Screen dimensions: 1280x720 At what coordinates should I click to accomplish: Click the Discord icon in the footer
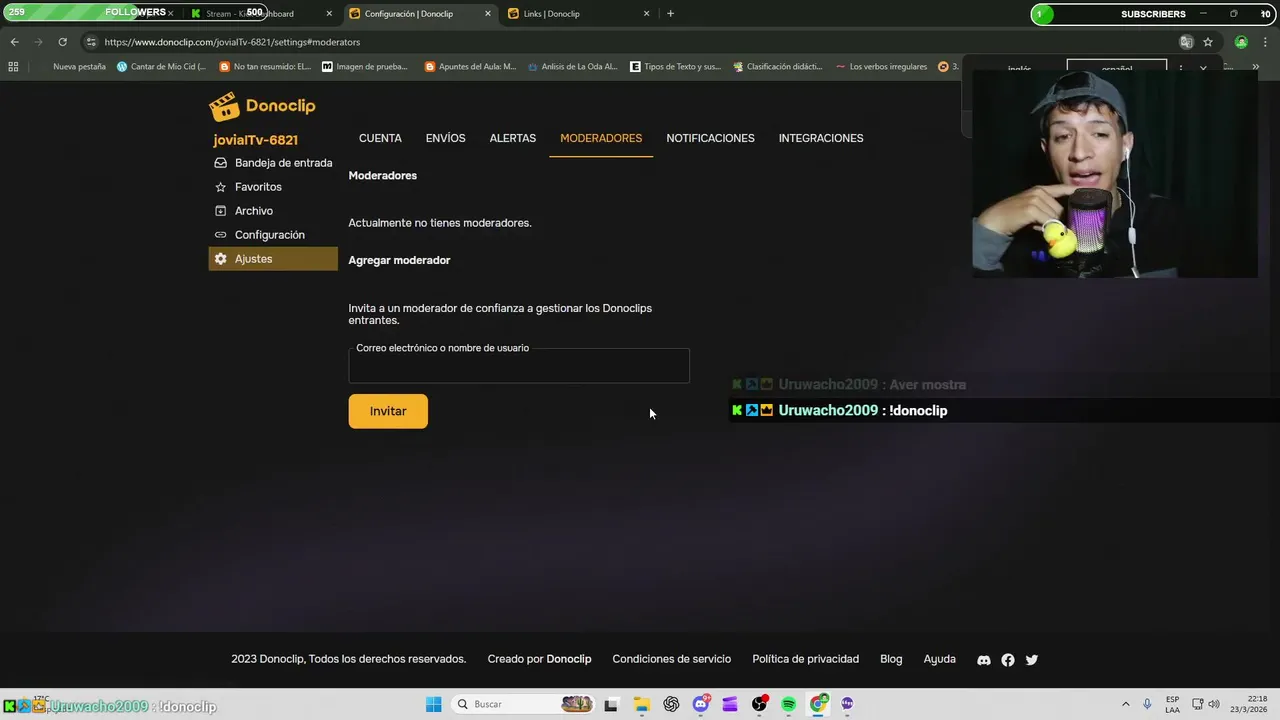(x=984, y=660)
